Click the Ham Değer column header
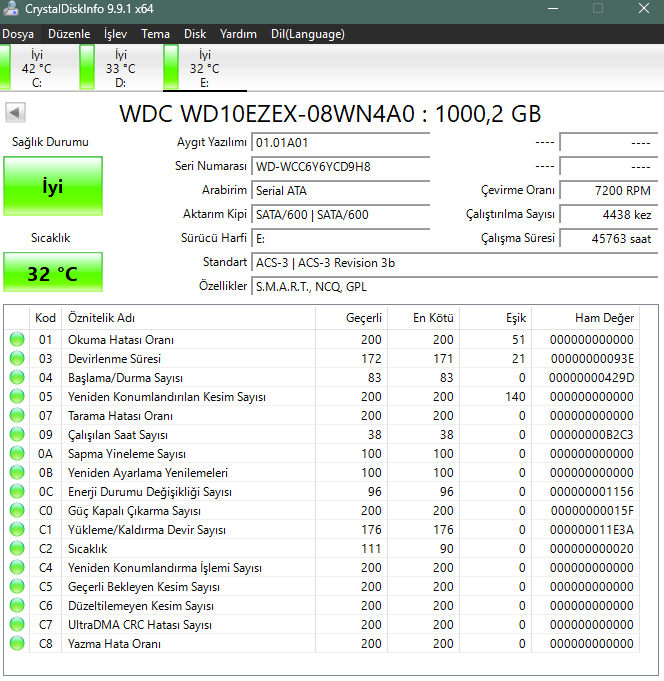Image resolution: width=664 pixels, height=681 pixels. [585, 317]
